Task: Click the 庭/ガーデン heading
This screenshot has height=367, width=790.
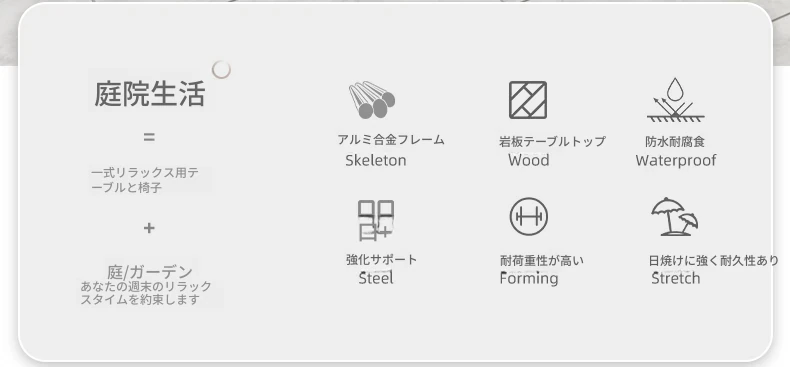Action: [150, 272]
